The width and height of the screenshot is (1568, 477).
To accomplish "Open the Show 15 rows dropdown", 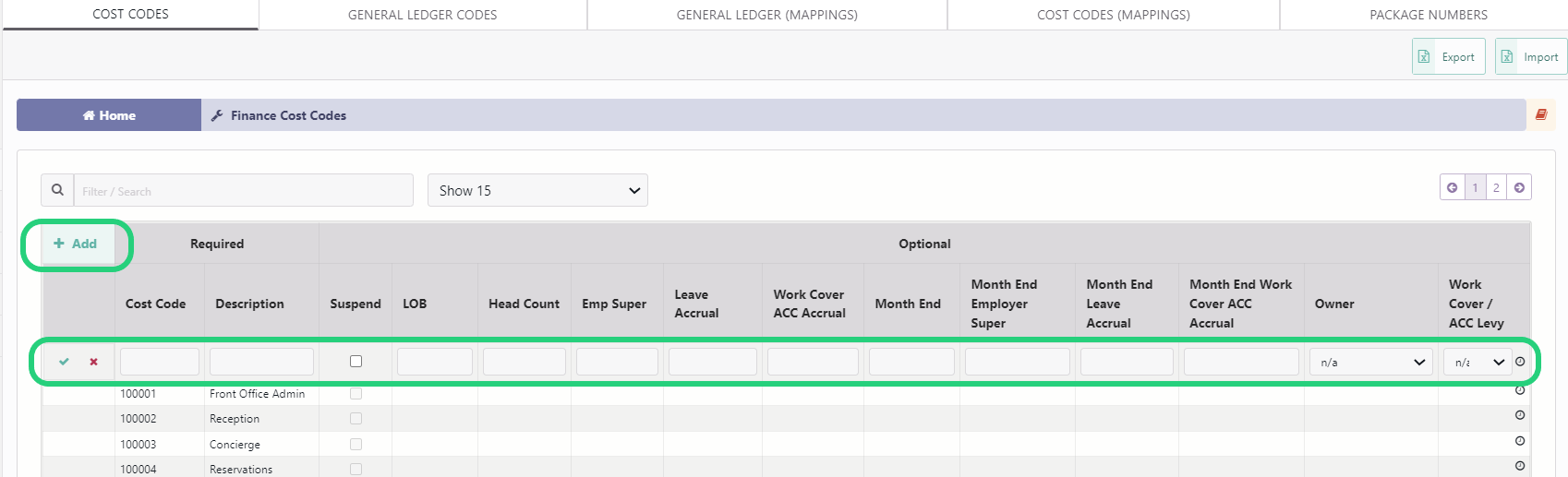I will pos(537,190).
